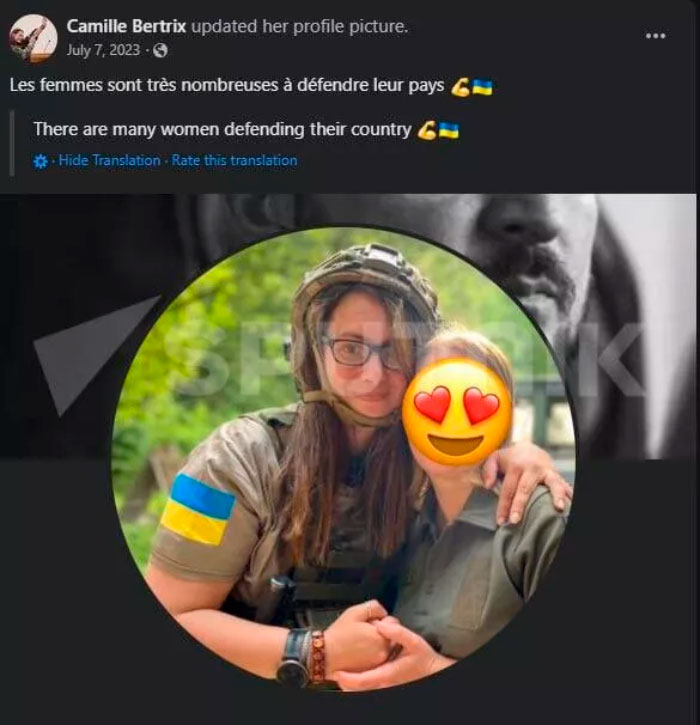Click the English translated post text
This screenshot has height=725, width=700.
(222, 129)
